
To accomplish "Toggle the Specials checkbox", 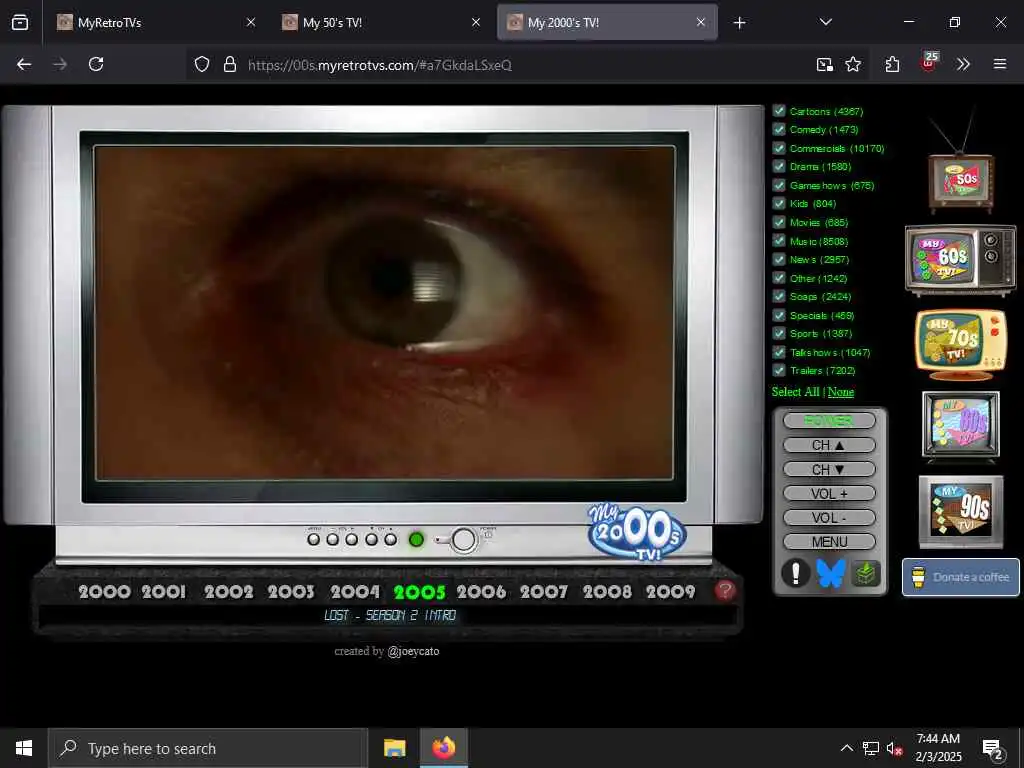I will pos(779,315).
